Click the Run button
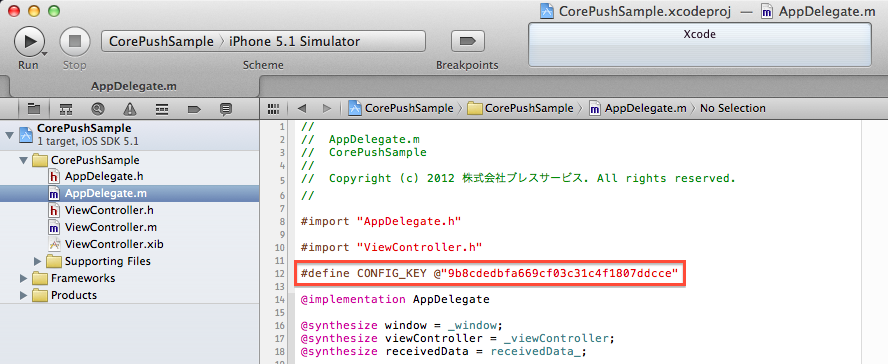The width and height of the screenshot is (888, 364). [x=28, y=41]
